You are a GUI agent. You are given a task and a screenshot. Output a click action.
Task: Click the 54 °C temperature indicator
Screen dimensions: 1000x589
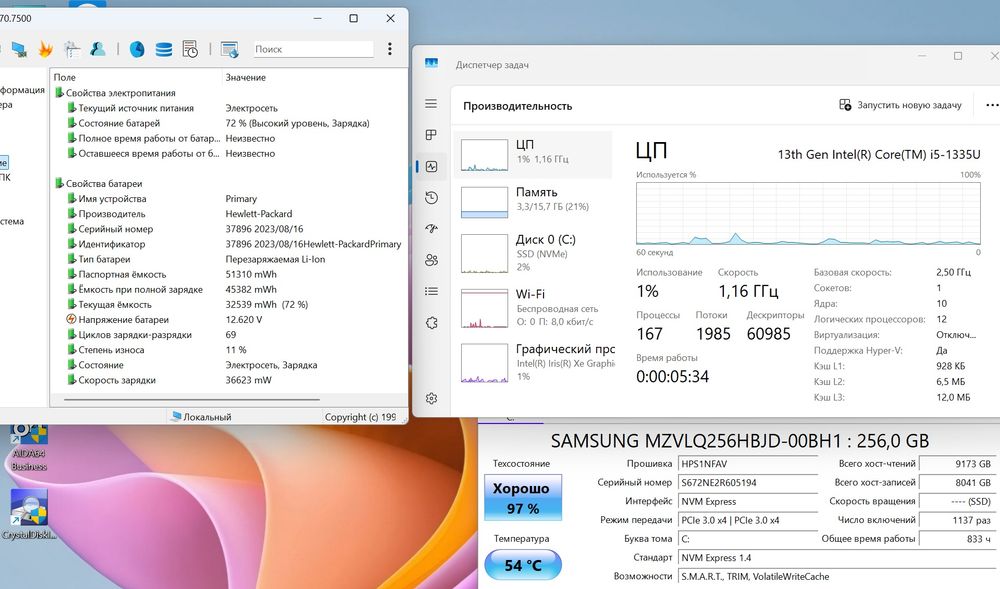pos(523,565)
